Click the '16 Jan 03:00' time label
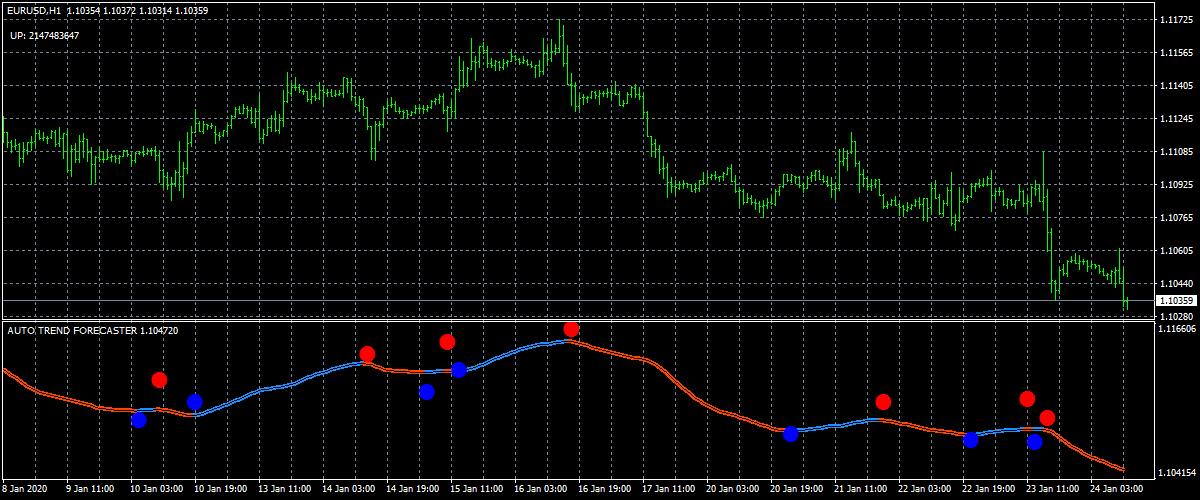The width and height of the screenshot is (1200, 500). tap(539, 490)
